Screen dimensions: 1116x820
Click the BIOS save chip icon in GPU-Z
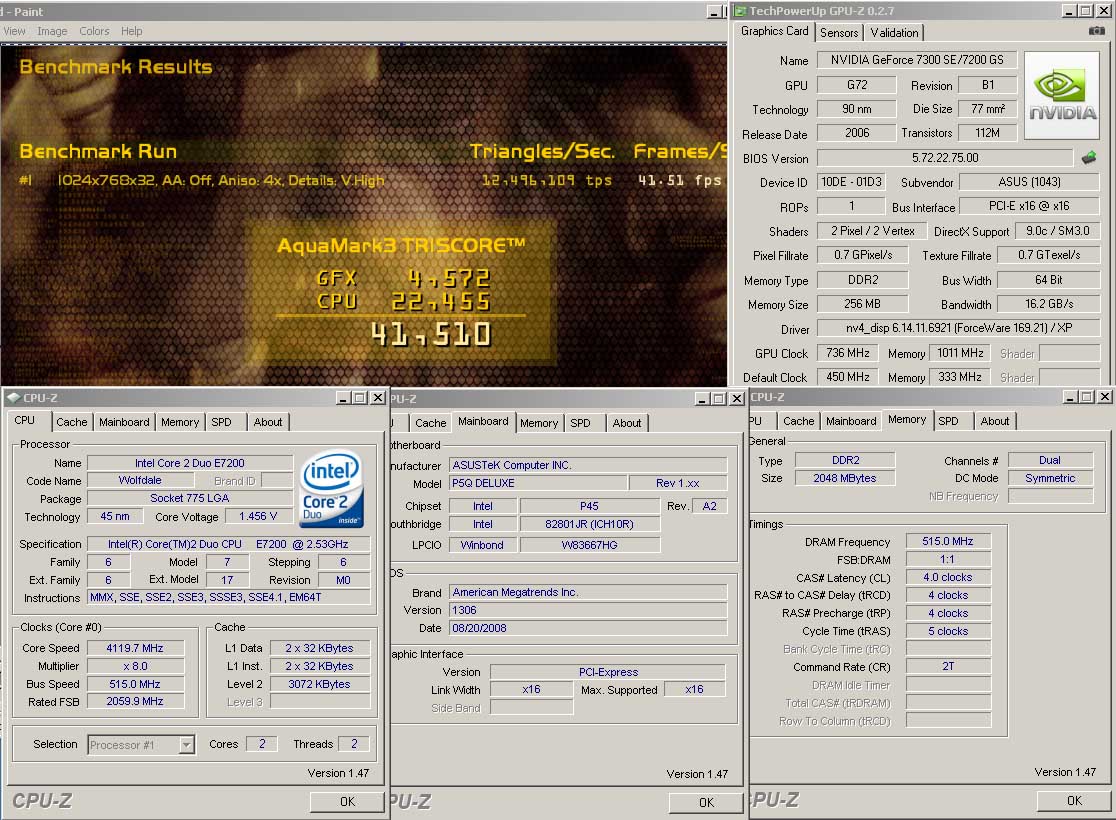[1088, 157]
